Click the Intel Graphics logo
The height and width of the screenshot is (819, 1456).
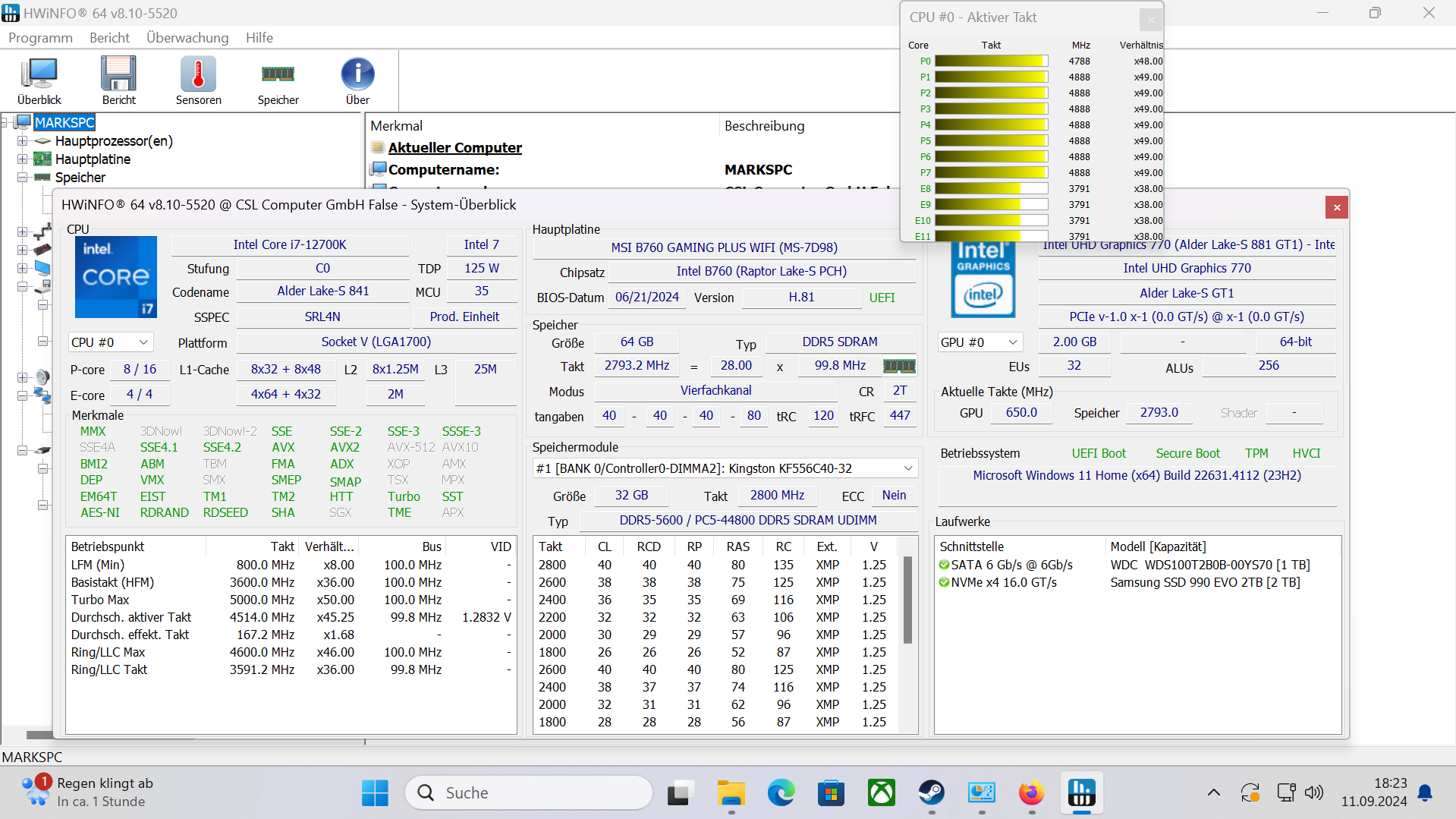click(x=983, y=279)
